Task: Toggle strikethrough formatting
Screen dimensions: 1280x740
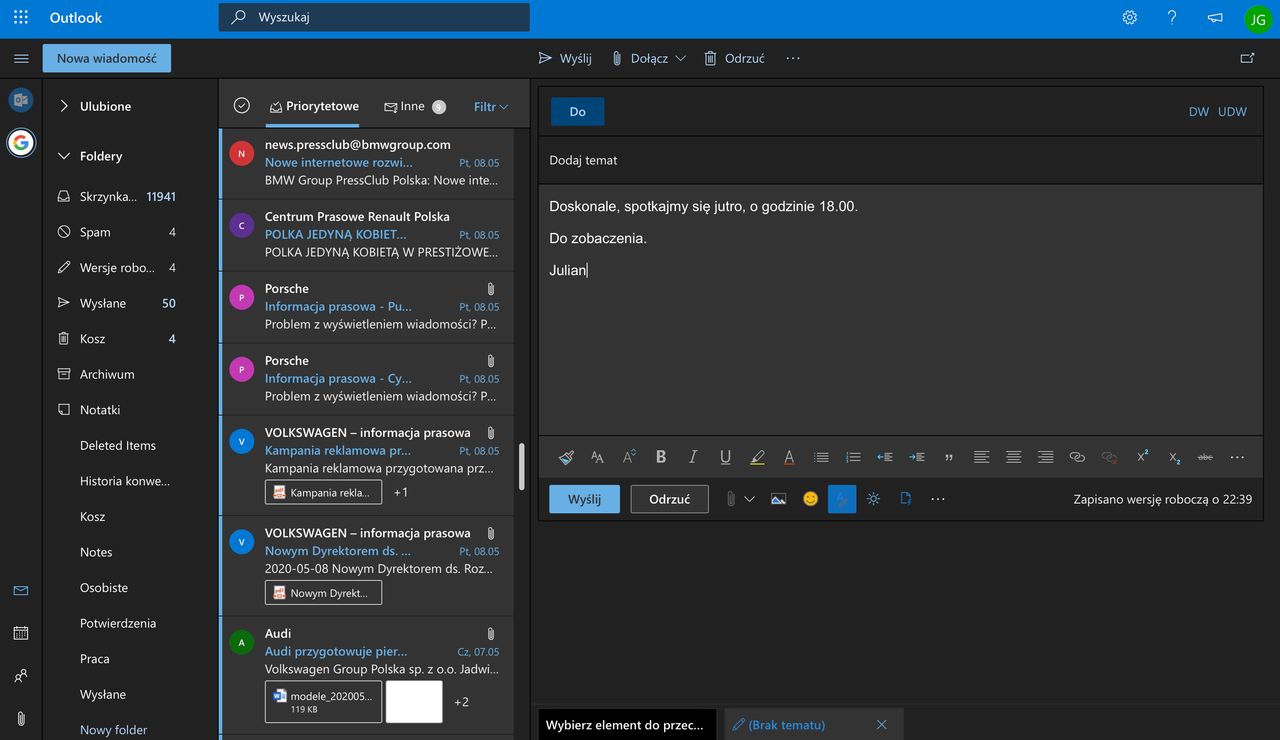Action: point(1205,457)
